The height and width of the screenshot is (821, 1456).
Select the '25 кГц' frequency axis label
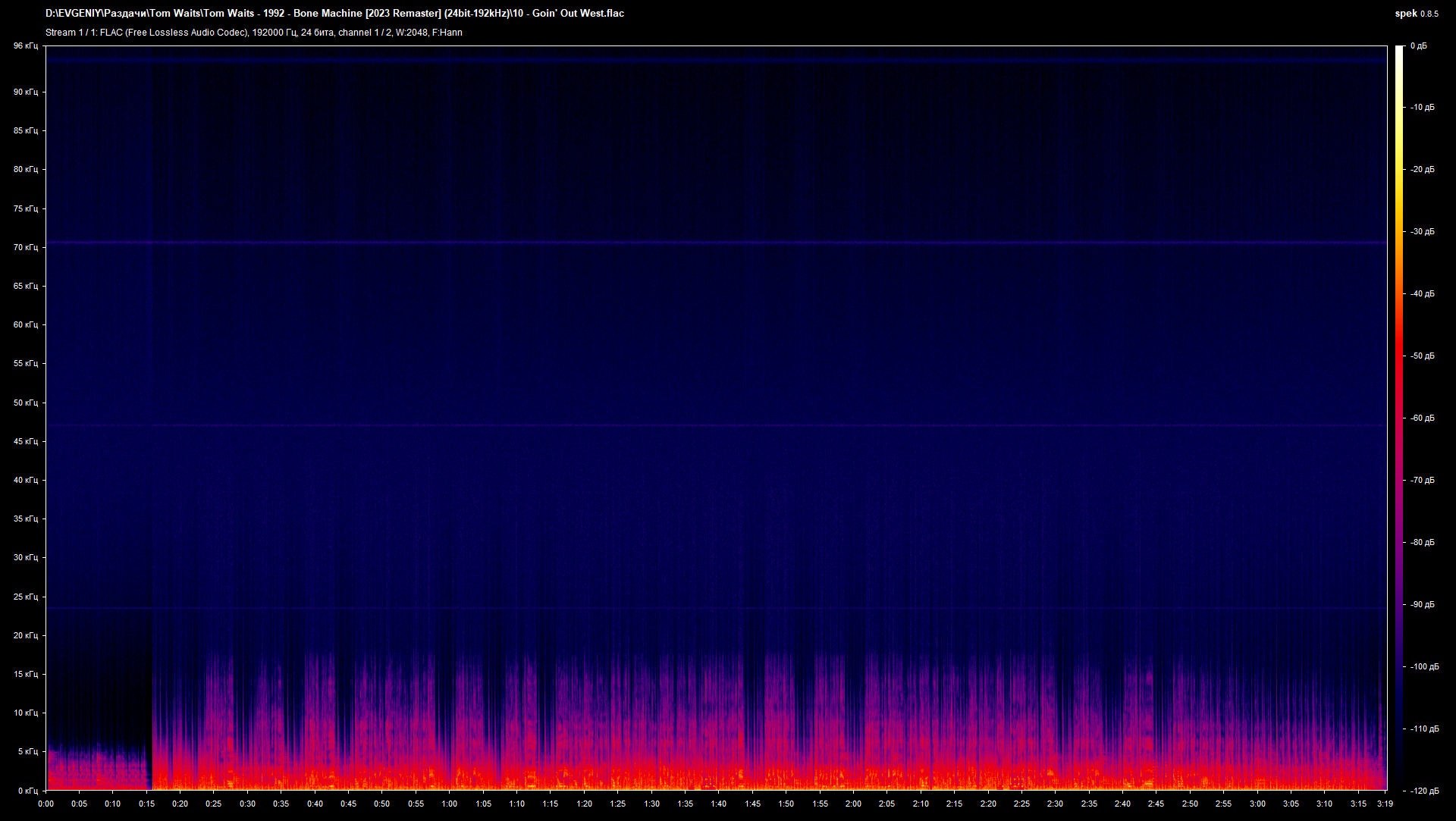tap(25, 597)
